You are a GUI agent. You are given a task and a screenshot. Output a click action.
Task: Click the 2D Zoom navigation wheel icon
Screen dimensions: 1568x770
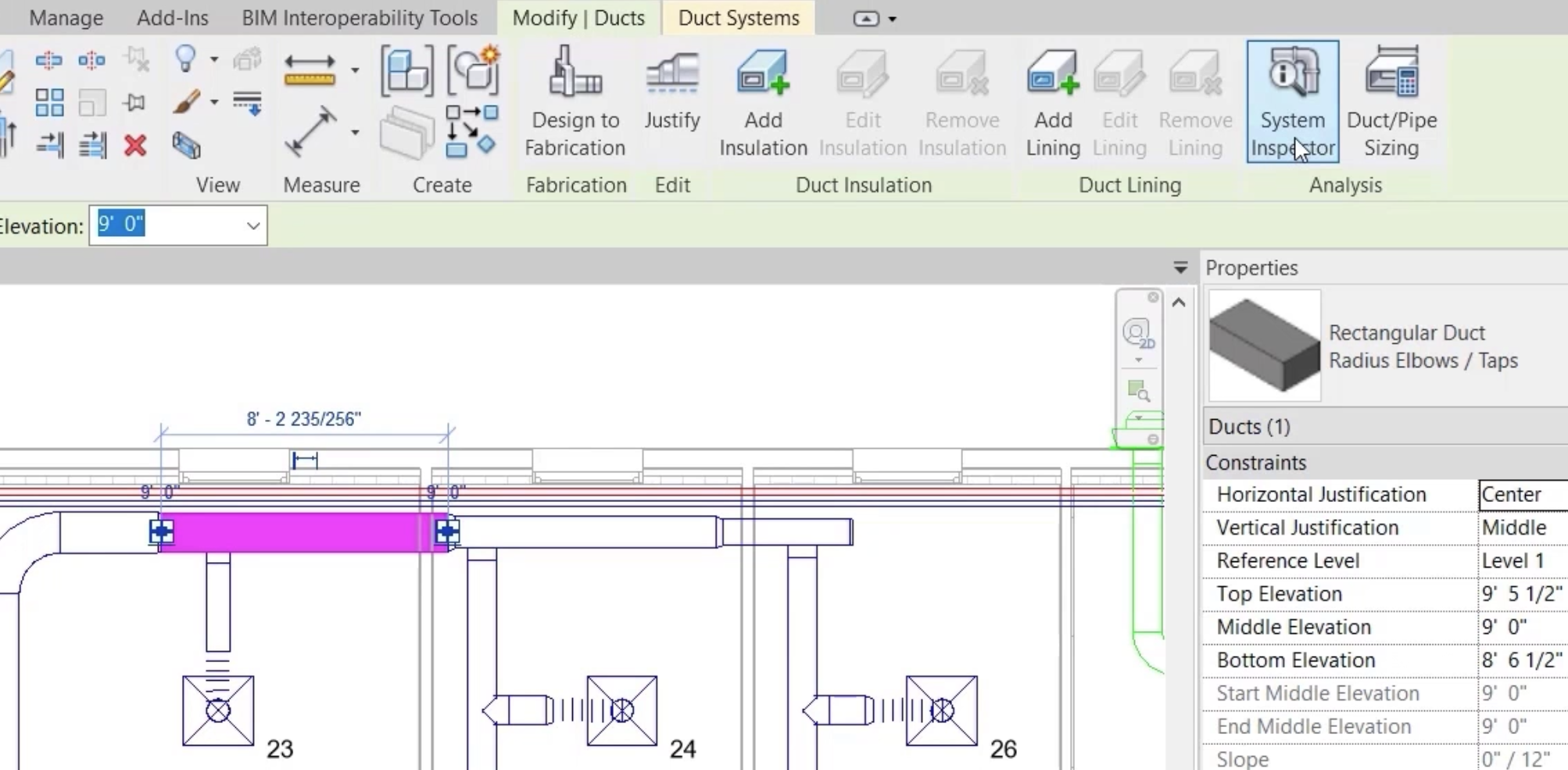(x=1138, y=333)
